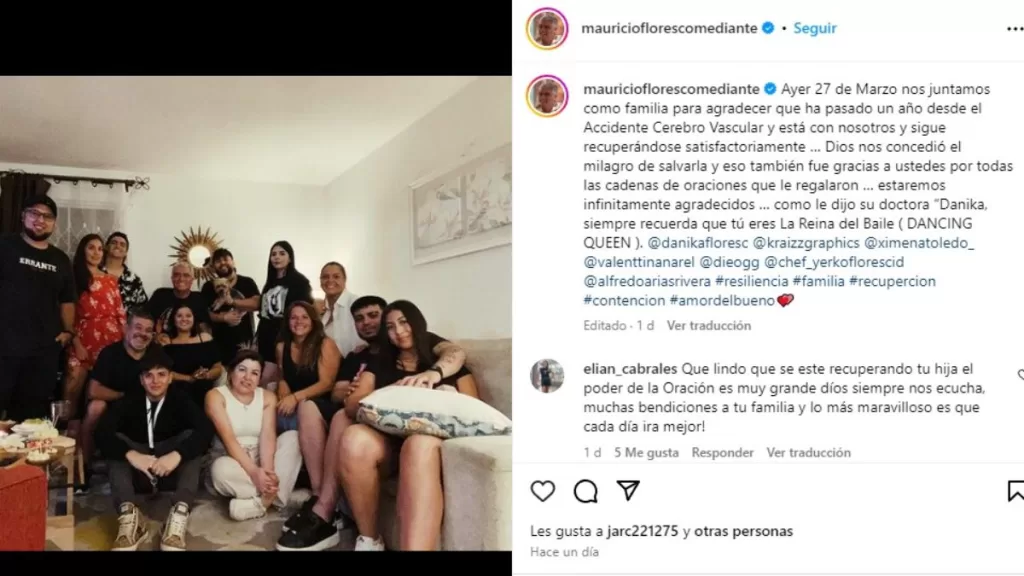View 5 Me gusta on comment
Image resolution: width=1024 pixels, height=576 pixels.
tap(646, 453)
